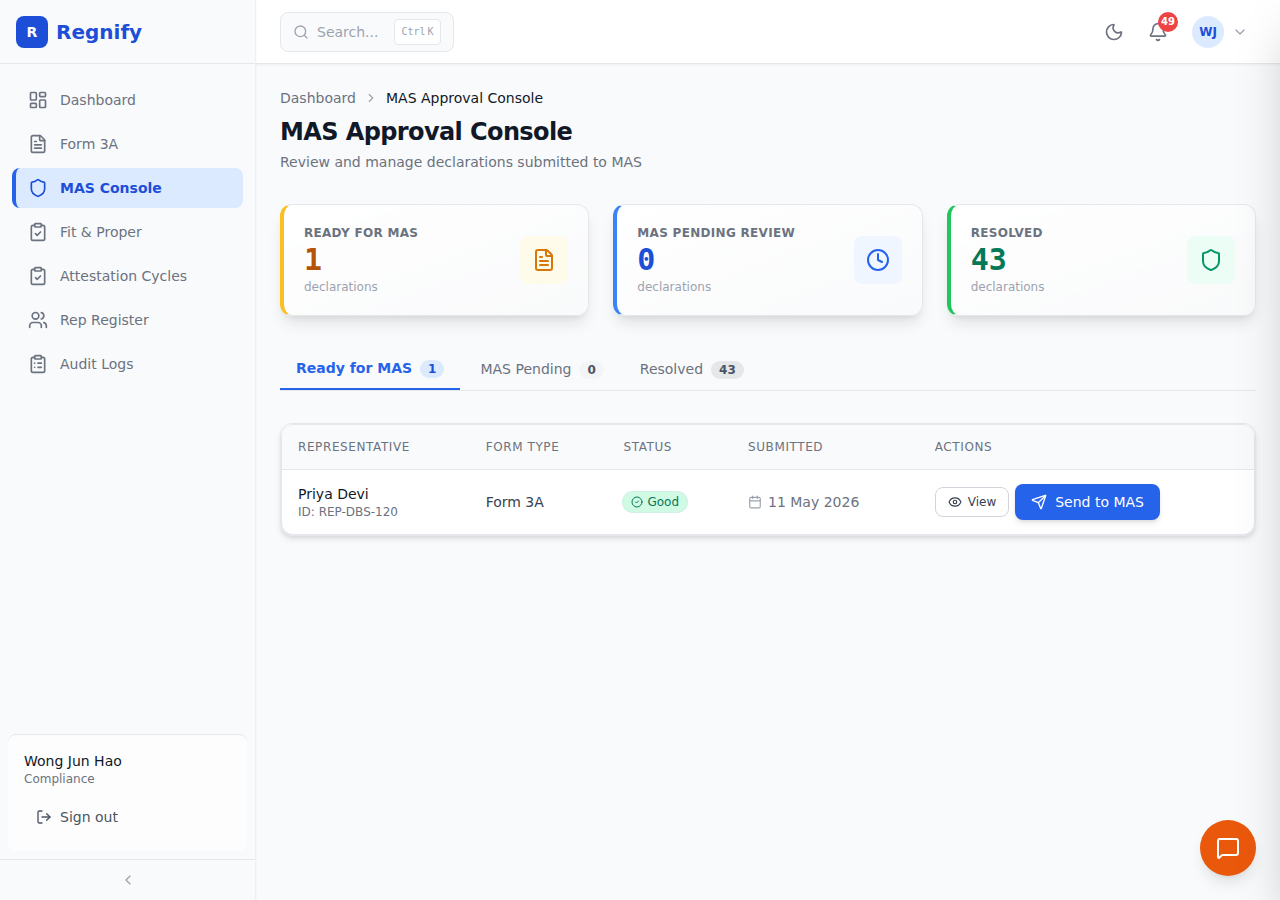
Task: Click the Form 3A table cell
Action: tap(515, 502)
